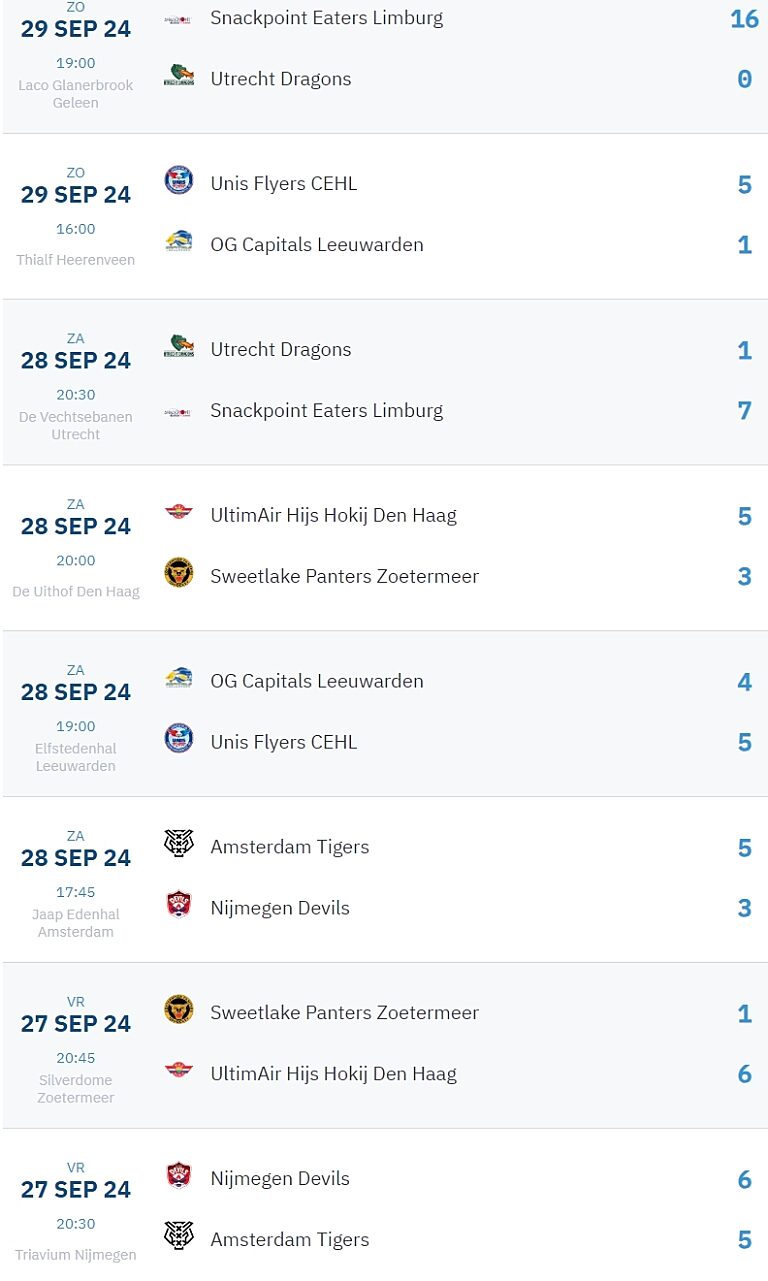Viewport: 768px width, 1281px height.
Task: Open Utrecht Dragons name in Laco Glanerbrook match
Action: (x=280, y=79)
